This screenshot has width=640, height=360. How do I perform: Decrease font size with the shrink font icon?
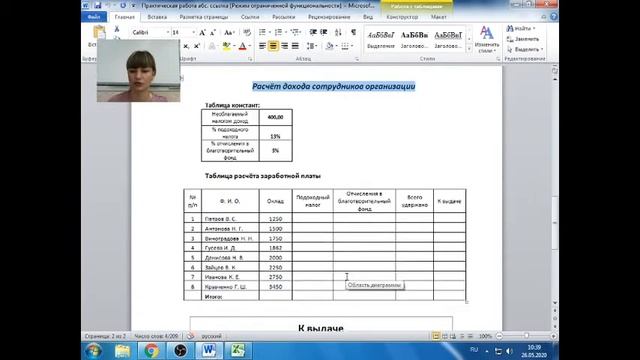coord(212,33)
